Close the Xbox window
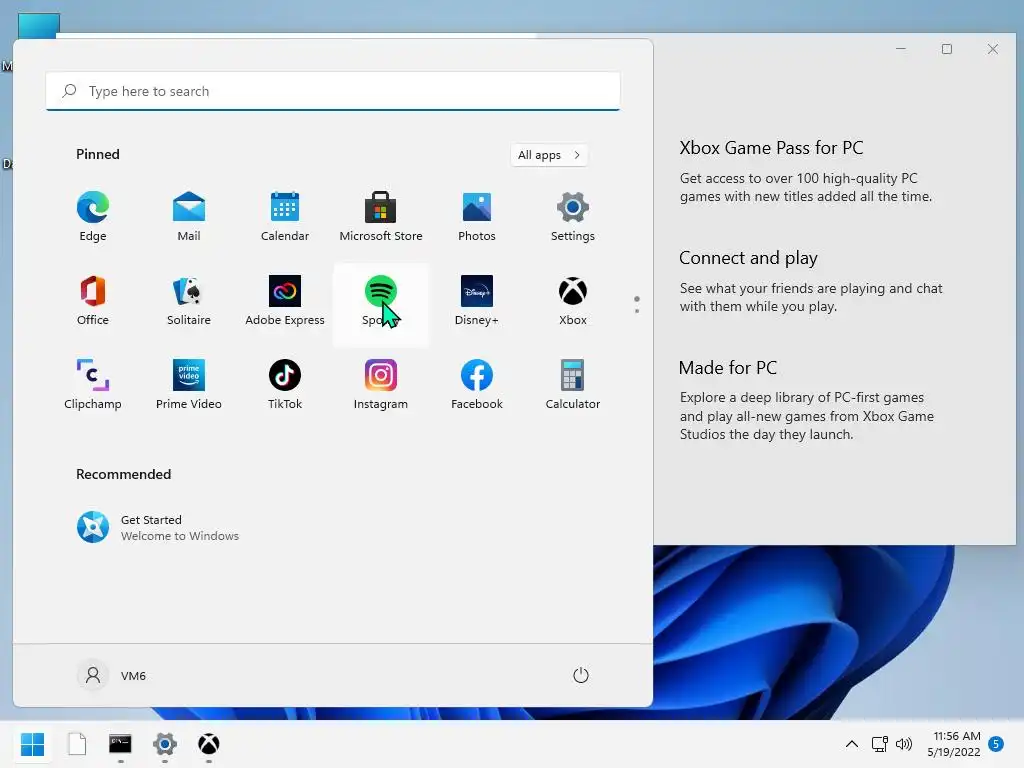Viewport: 1024px width, 768px height. 993,49
